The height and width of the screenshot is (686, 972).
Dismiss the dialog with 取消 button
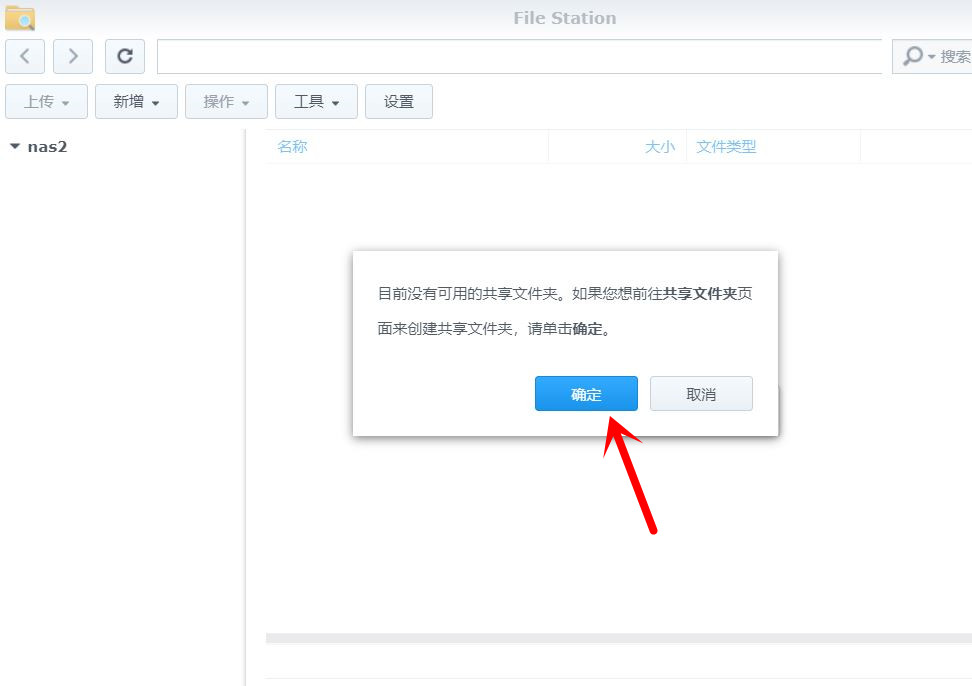click(701, 393)
